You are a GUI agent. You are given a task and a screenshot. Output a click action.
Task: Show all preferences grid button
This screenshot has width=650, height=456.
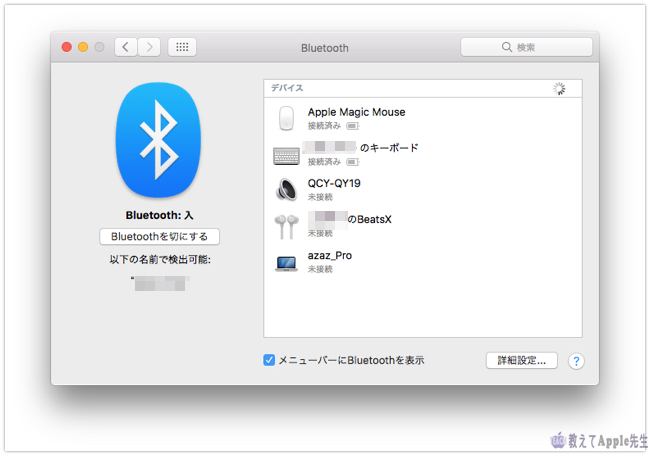[x=182, y=47]
